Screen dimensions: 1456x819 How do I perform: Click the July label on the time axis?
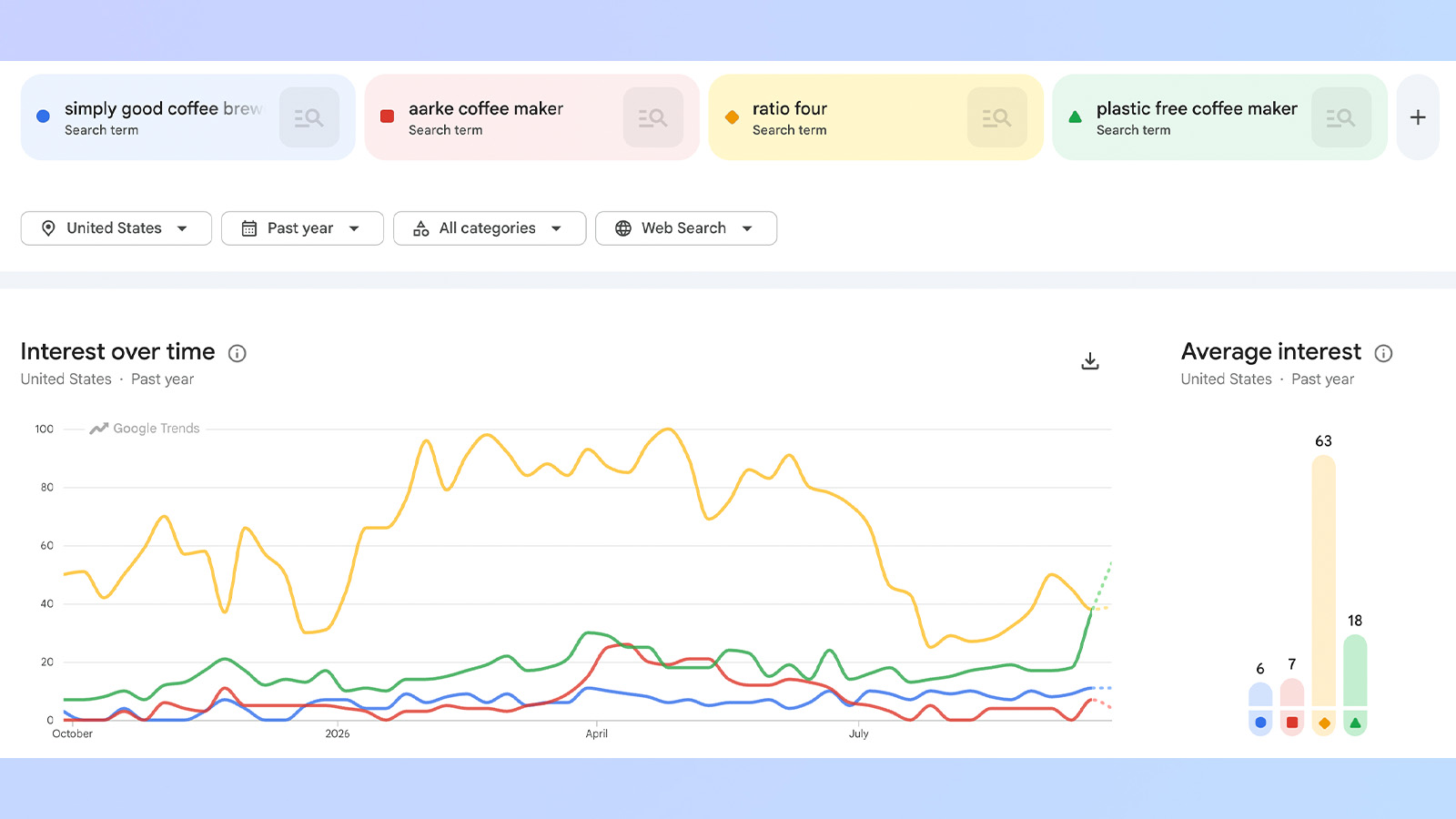(x=859, y=733)
